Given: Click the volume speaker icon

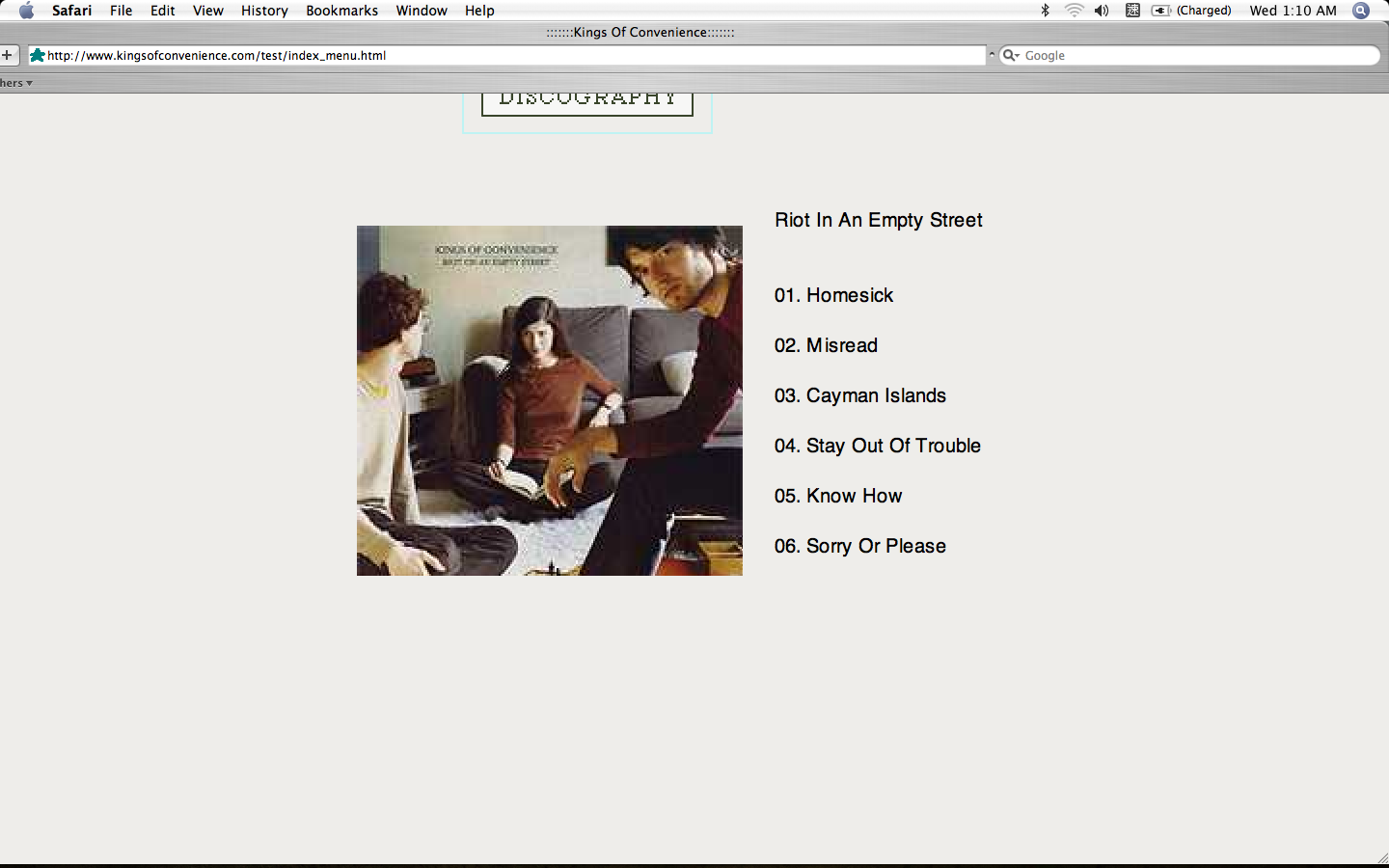Looking at the screenshot, I should 1102,11.
